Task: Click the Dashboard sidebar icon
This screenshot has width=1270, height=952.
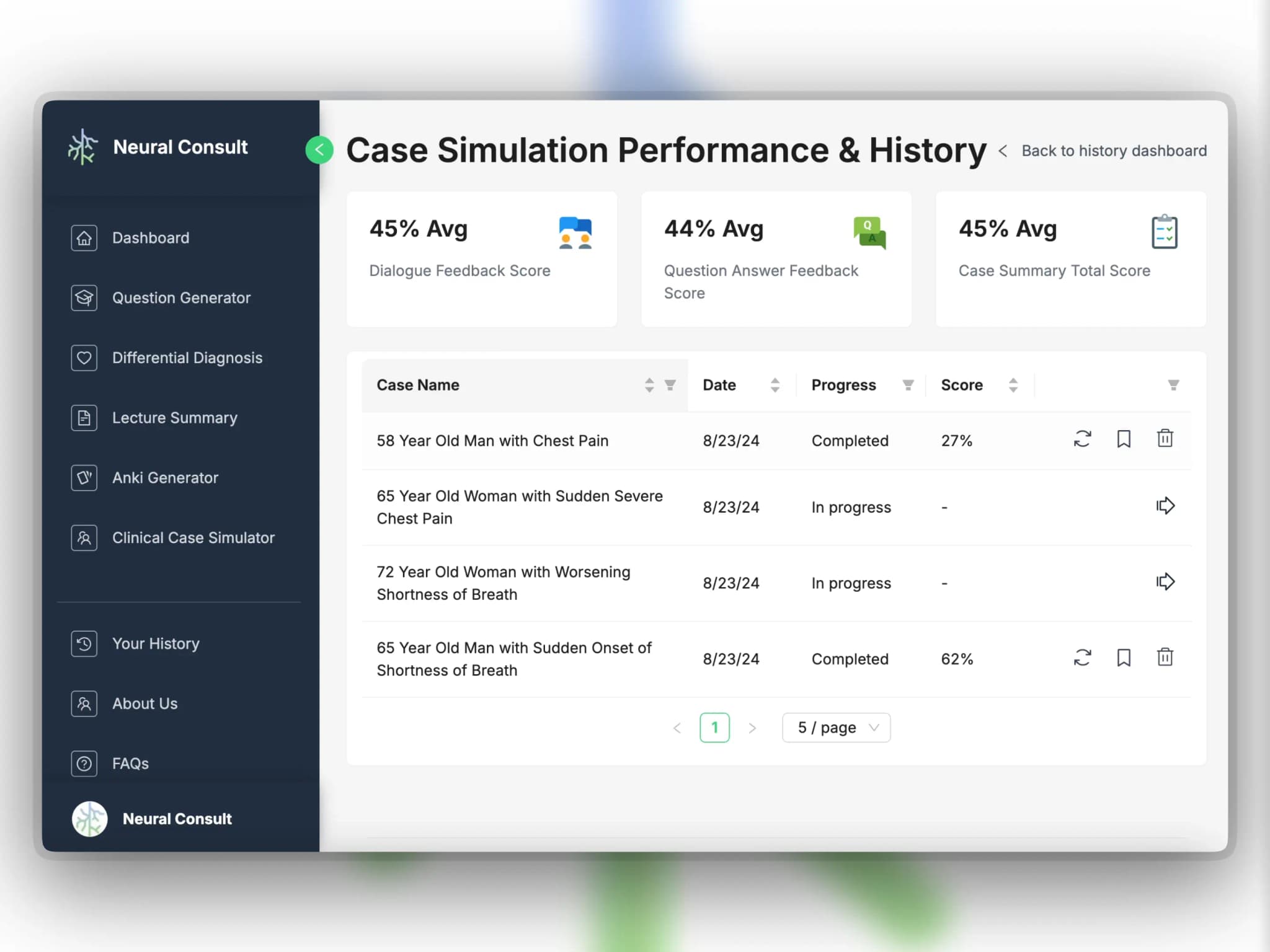Action: click(x=84, y=238)
